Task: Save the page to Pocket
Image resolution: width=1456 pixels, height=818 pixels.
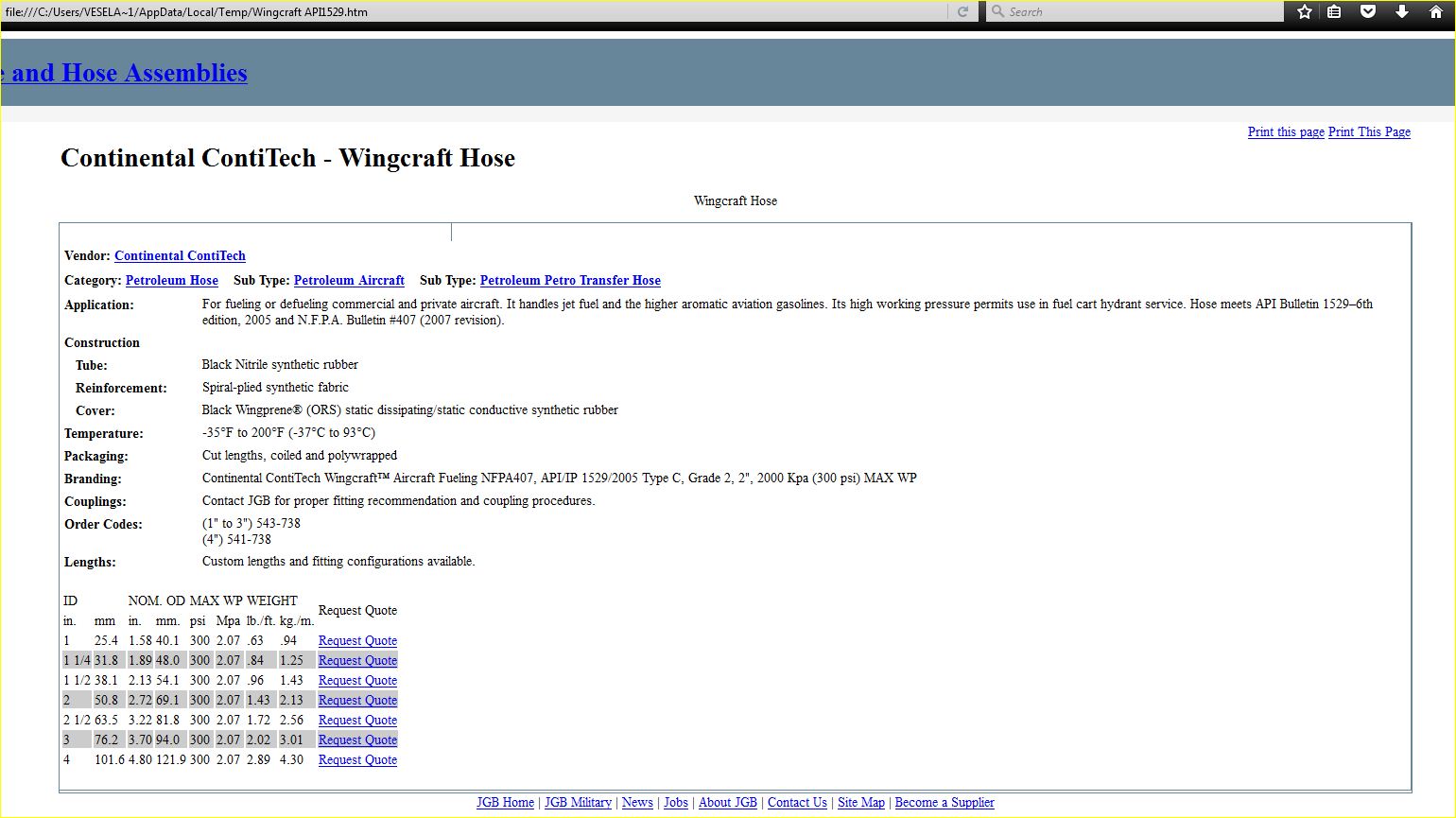Action: click(1368, 11)
